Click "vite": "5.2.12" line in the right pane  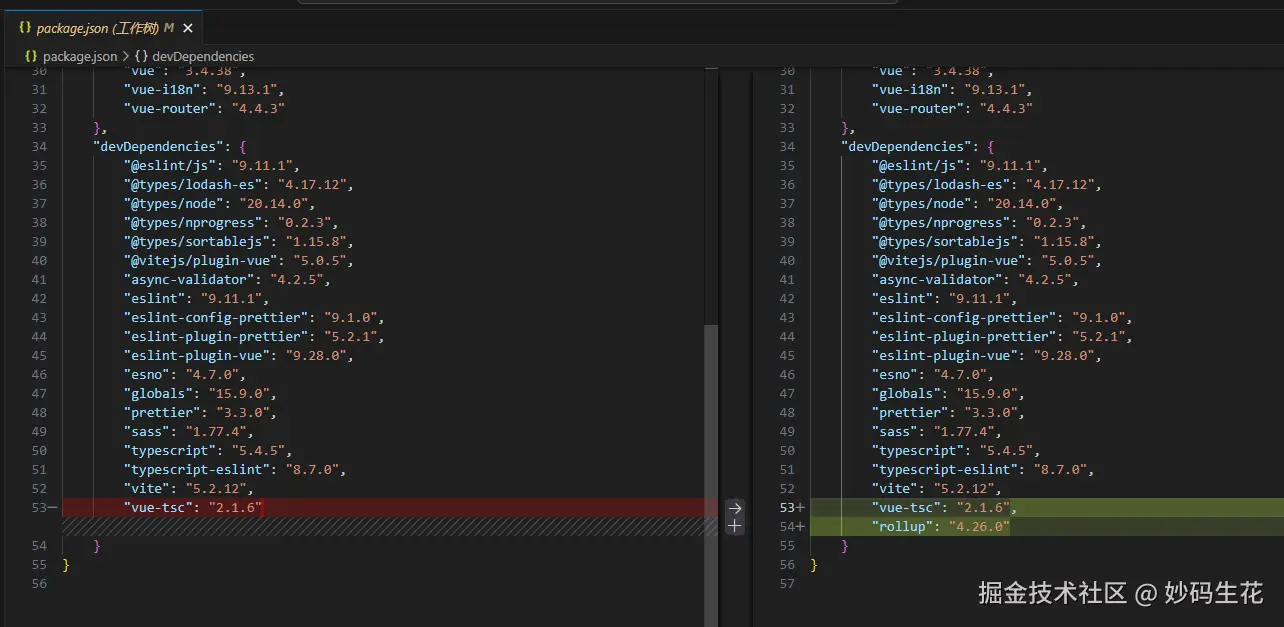pos(937,488)
